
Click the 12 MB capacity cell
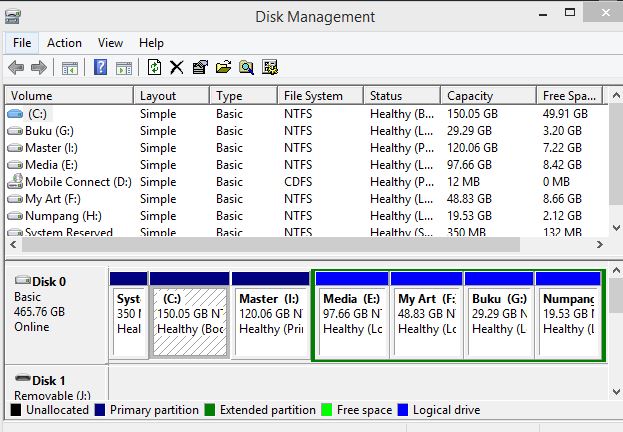tap(463, 182)
